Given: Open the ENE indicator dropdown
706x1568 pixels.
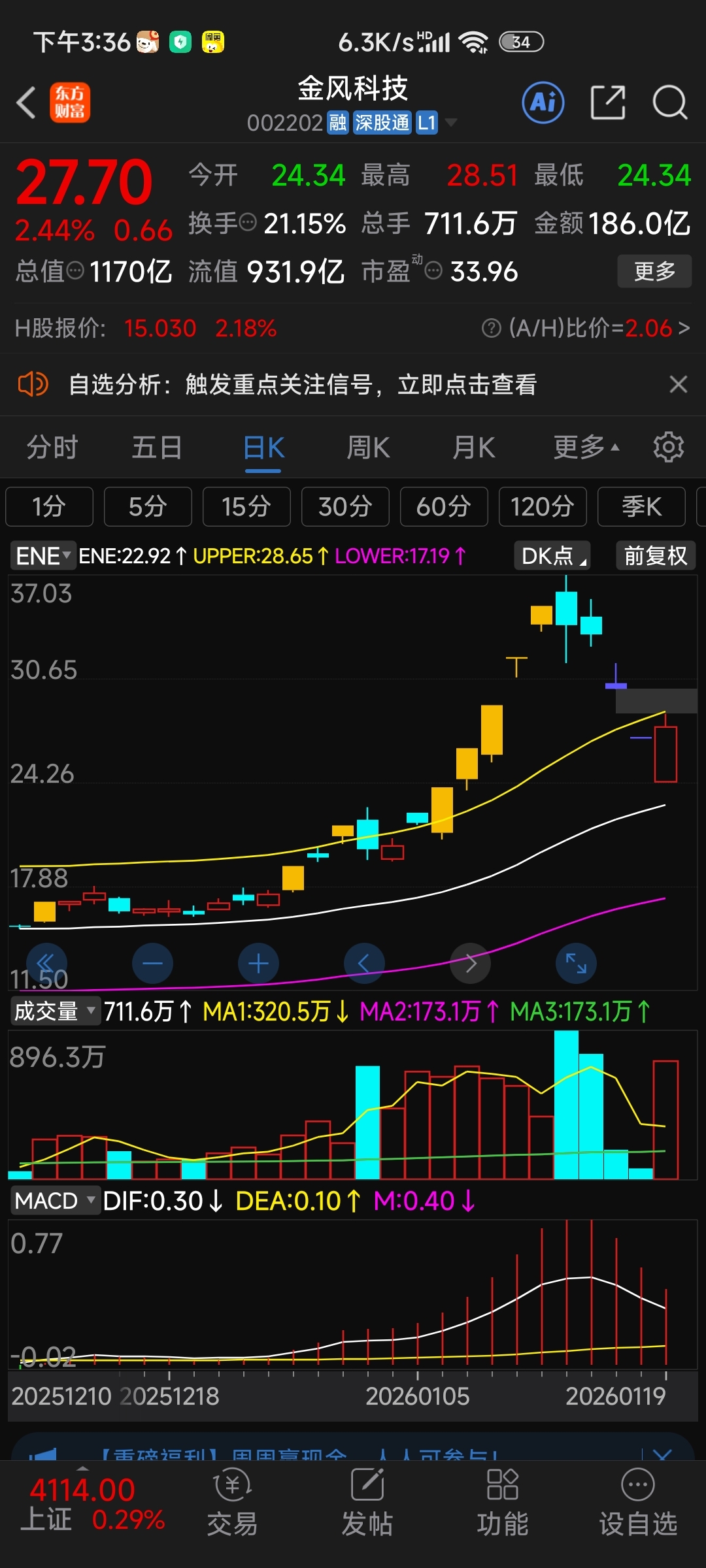Looking at the screenshot, I should tap(42, 556).
